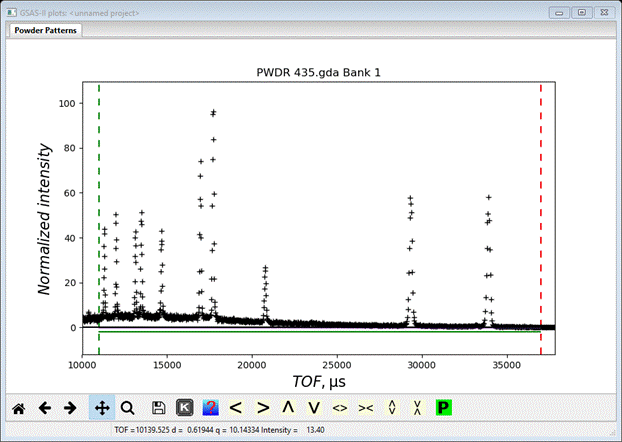Compress X axis with >< button
The height and width of the screenshot is (442, 622).
pyautogui.click(x=366, y=407)
